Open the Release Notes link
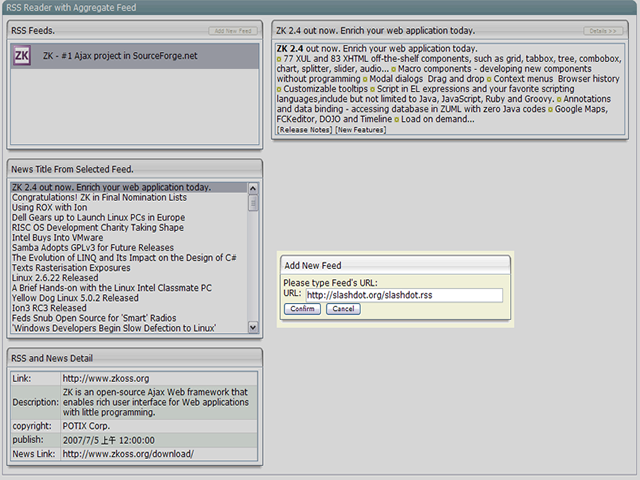 pos(304,130)
